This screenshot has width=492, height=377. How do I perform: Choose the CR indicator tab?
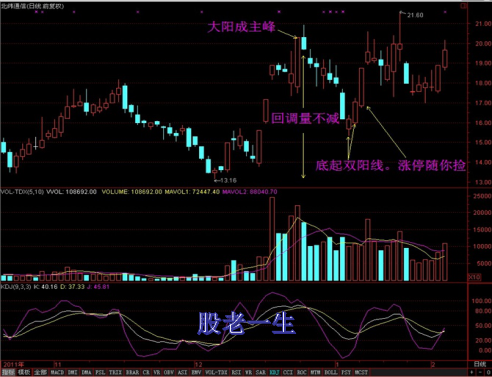click(146, 372)
